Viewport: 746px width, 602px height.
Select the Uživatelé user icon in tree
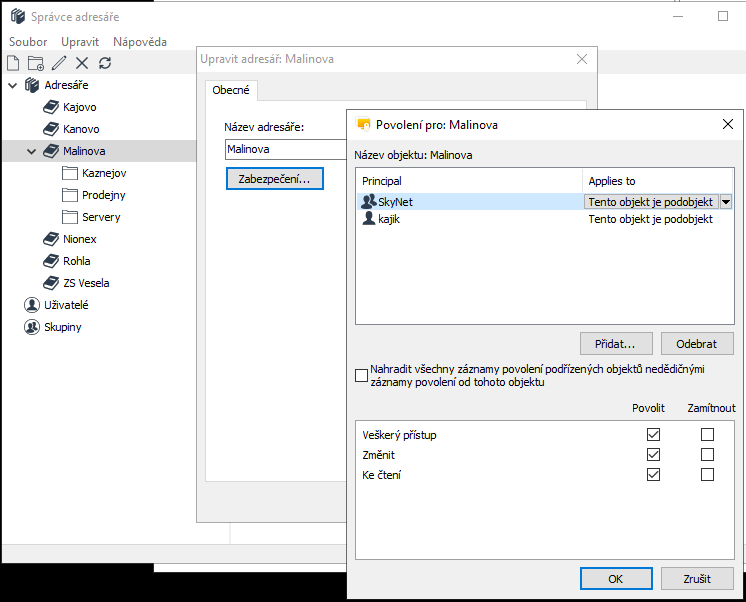click(x=31, y=305)
